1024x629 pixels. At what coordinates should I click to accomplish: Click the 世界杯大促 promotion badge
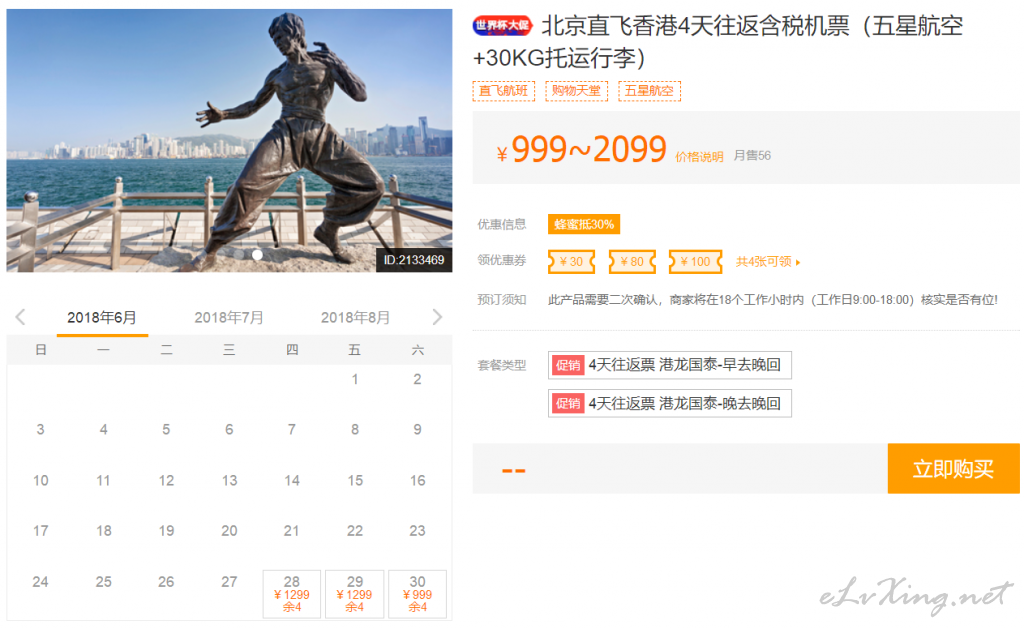[x=502, y=26]
